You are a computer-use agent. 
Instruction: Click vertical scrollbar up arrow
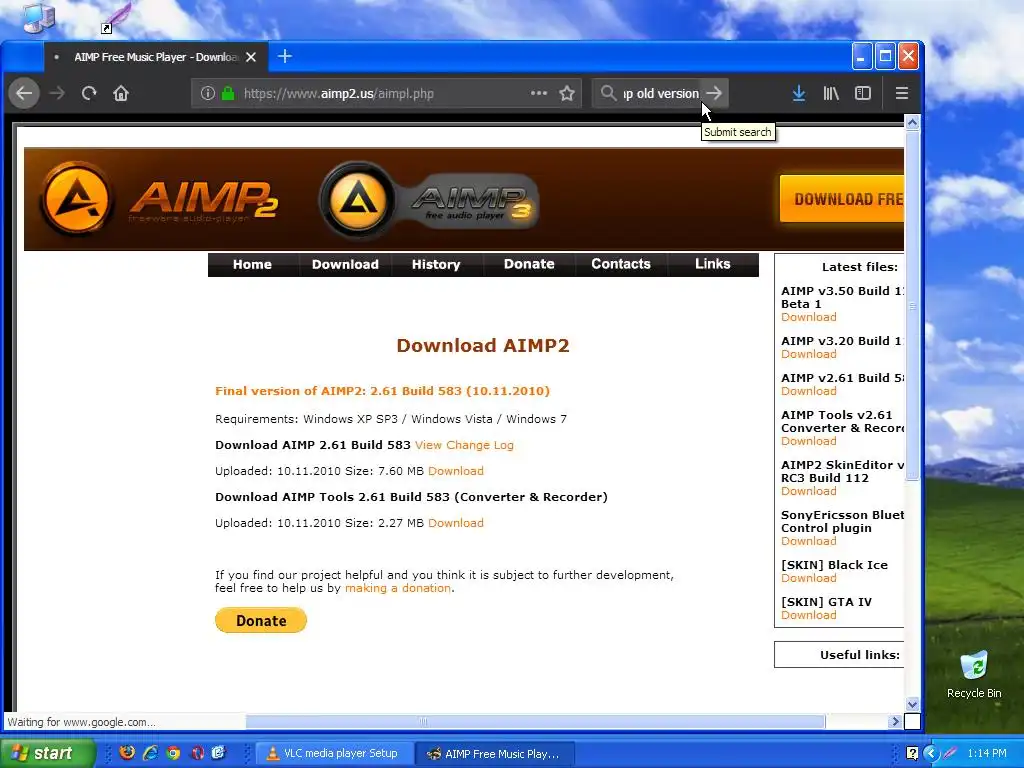click(x=912, y=122)
